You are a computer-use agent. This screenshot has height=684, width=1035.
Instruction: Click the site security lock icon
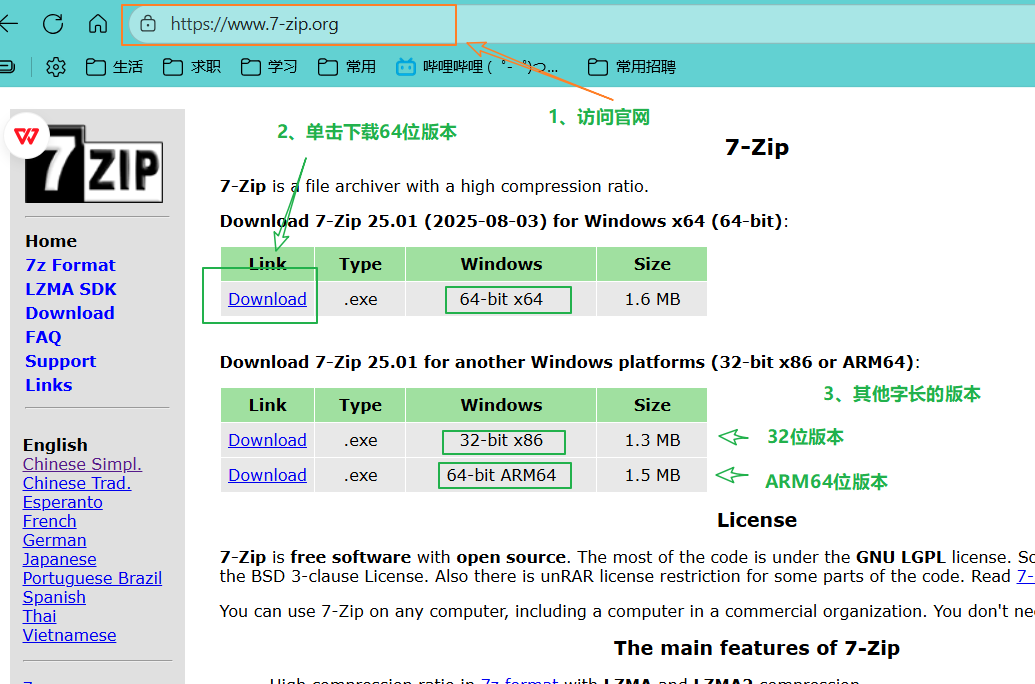click(x=148, y=24)
